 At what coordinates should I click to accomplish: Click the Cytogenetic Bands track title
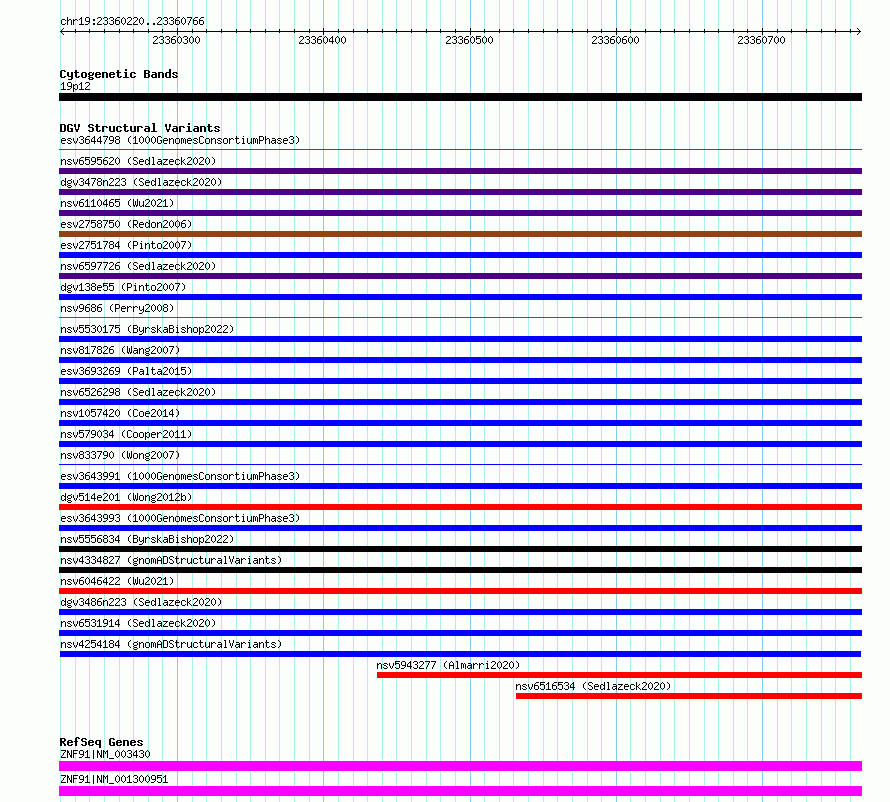(x=119, y=74)
